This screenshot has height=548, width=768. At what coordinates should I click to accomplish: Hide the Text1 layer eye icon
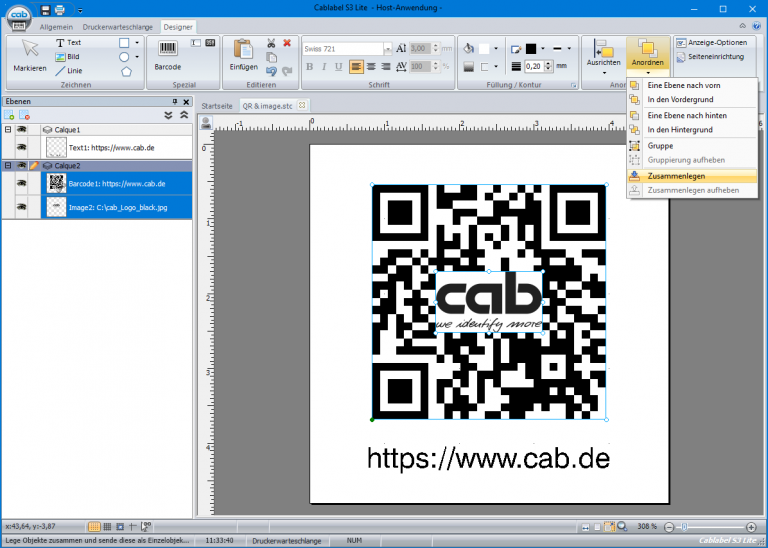[x=21, y=146]
